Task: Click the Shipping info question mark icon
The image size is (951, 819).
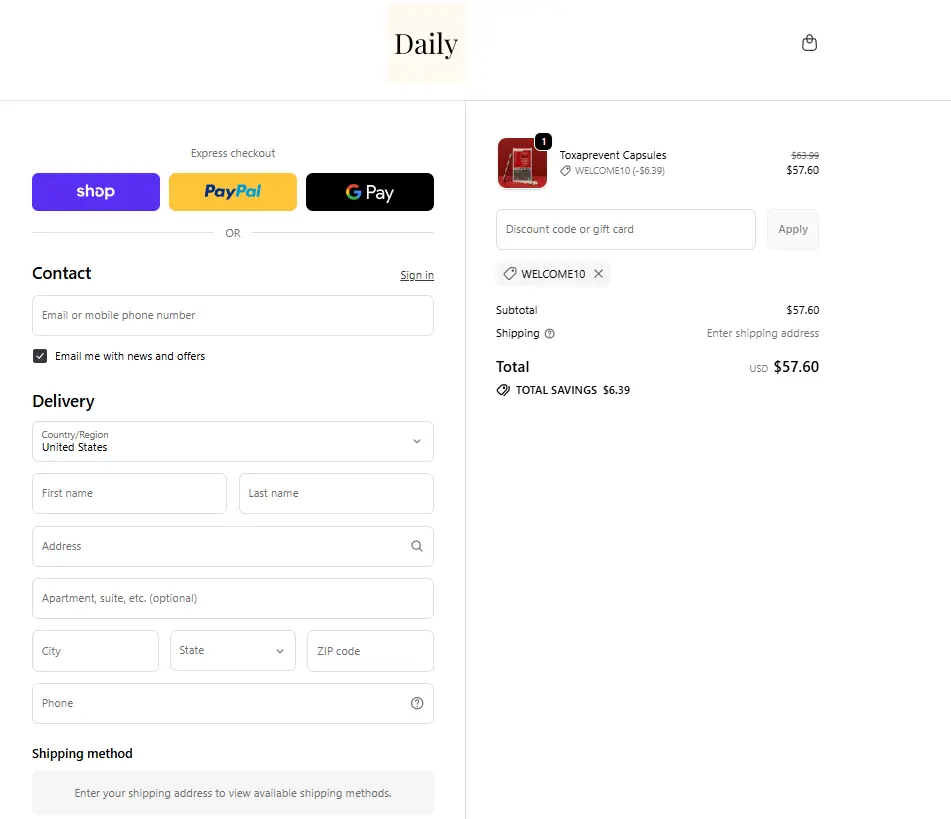Action: click(550, 334)
